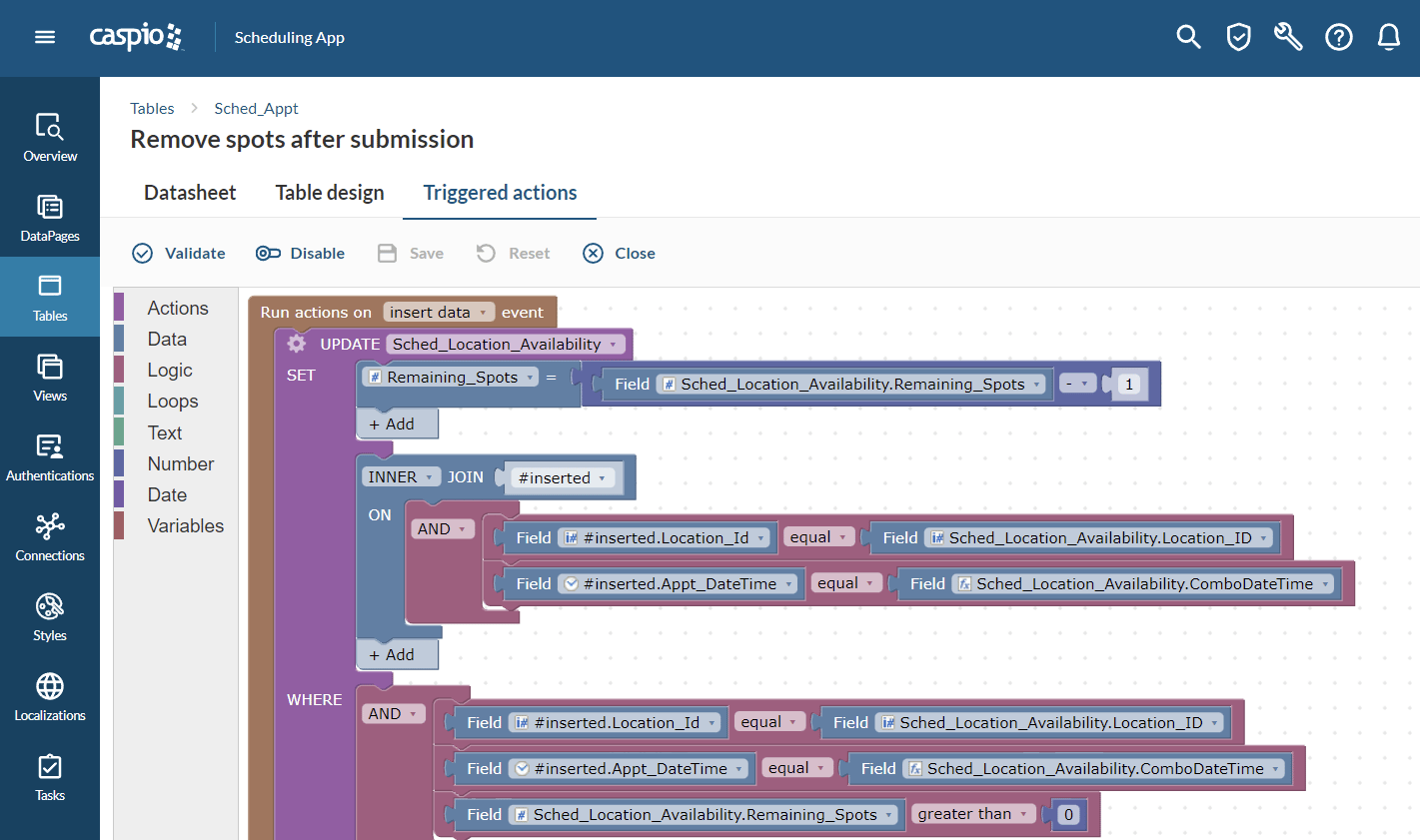Screen dimensions: 1420x840
Task: Click the Tables breadcrumb link
Action: click(x=152, y=108)
